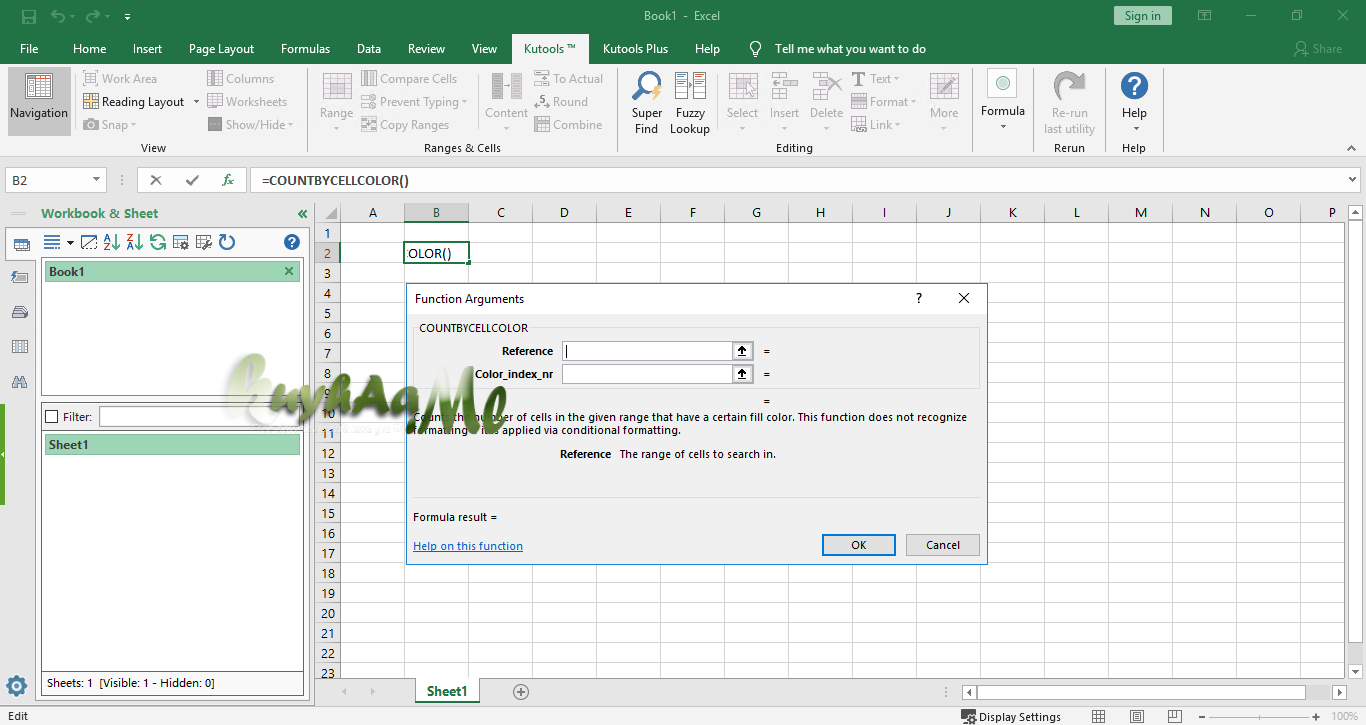Sort sheets ascending A to Z
The height and width of the screenshot is (725, 1366).
(112, 242)
